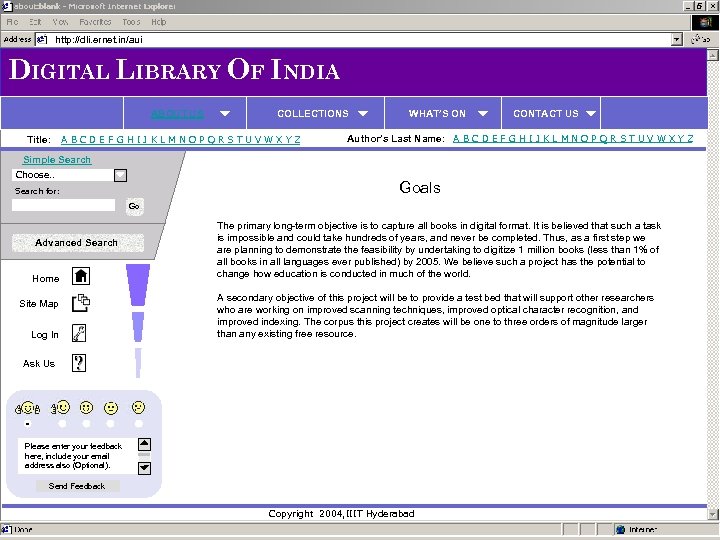Open the Favorites menu

[x=95, y=22]
